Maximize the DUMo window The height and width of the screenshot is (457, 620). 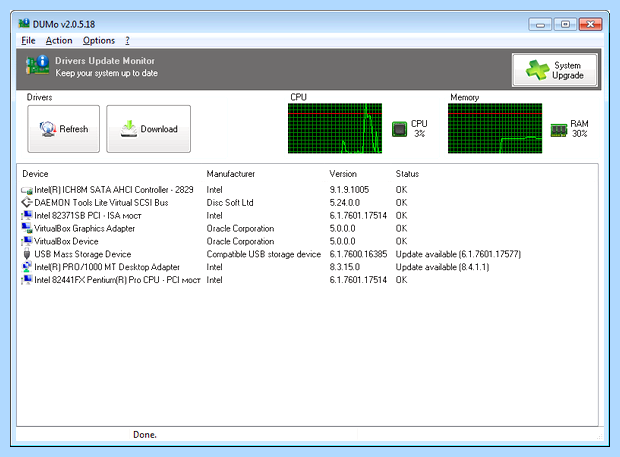coord(565,25)
